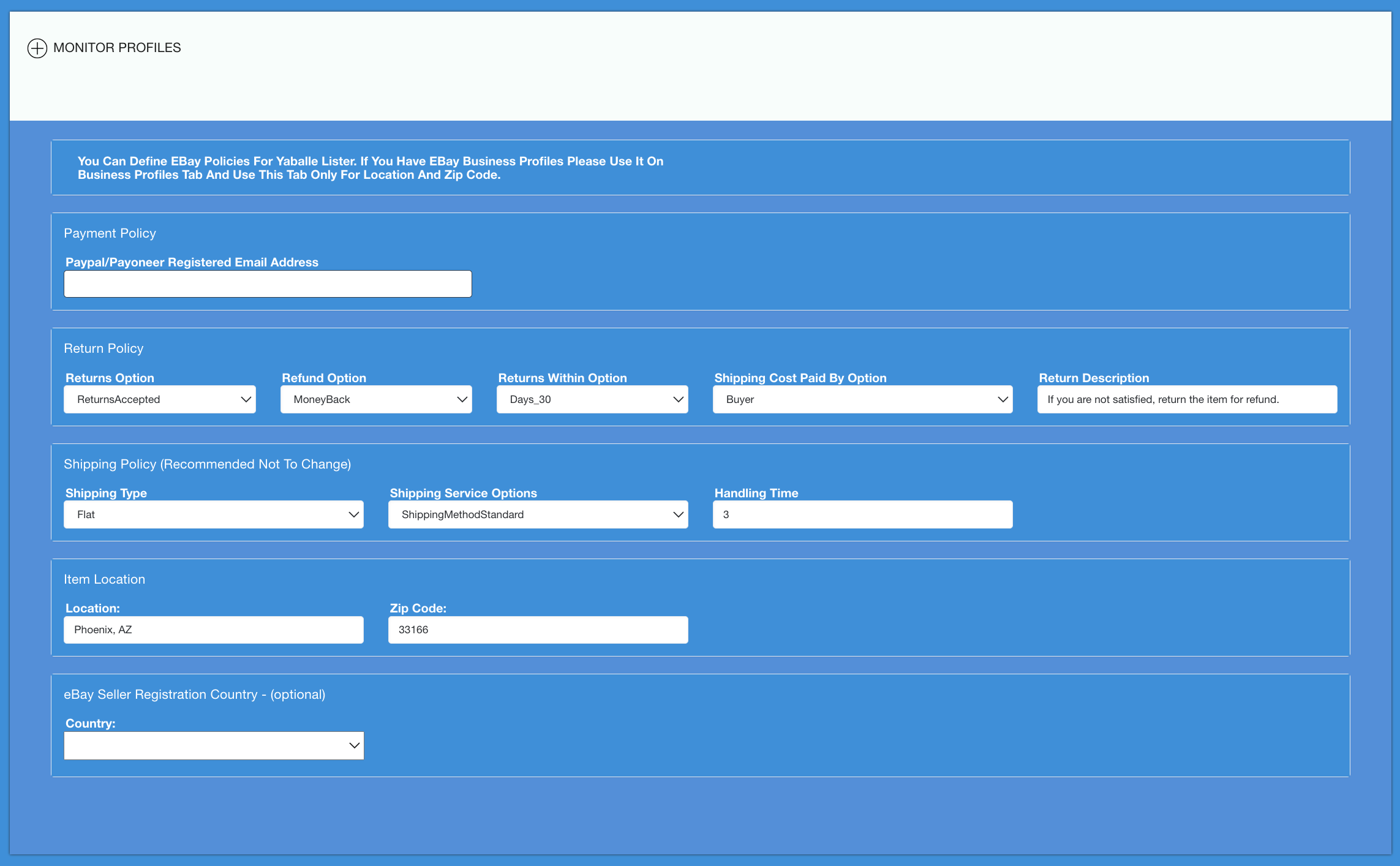Image resolution: width=1400 pixels, height=866 pixels.
Task: Click the chevron arrow on Refund Option
Action: [462, 399]
